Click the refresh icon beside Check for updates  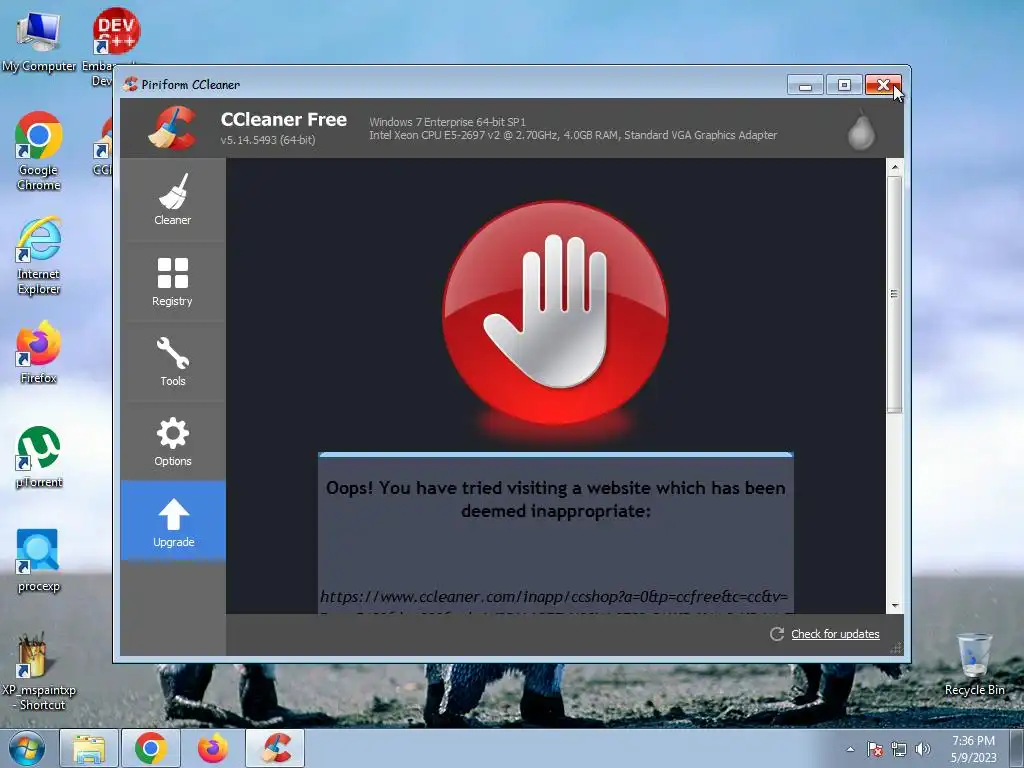tap(776, 634)
